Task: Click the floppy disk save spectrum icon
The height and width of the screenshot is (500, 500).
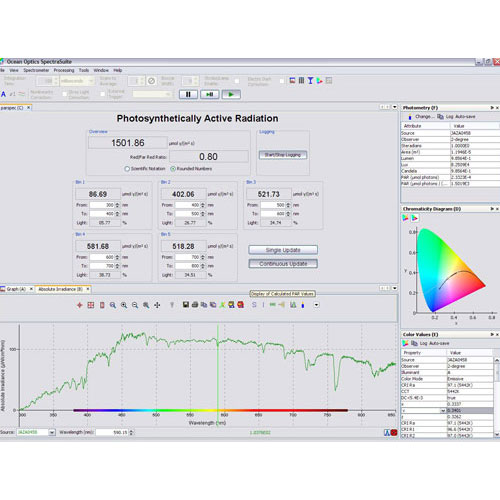Action: [186, 305]
